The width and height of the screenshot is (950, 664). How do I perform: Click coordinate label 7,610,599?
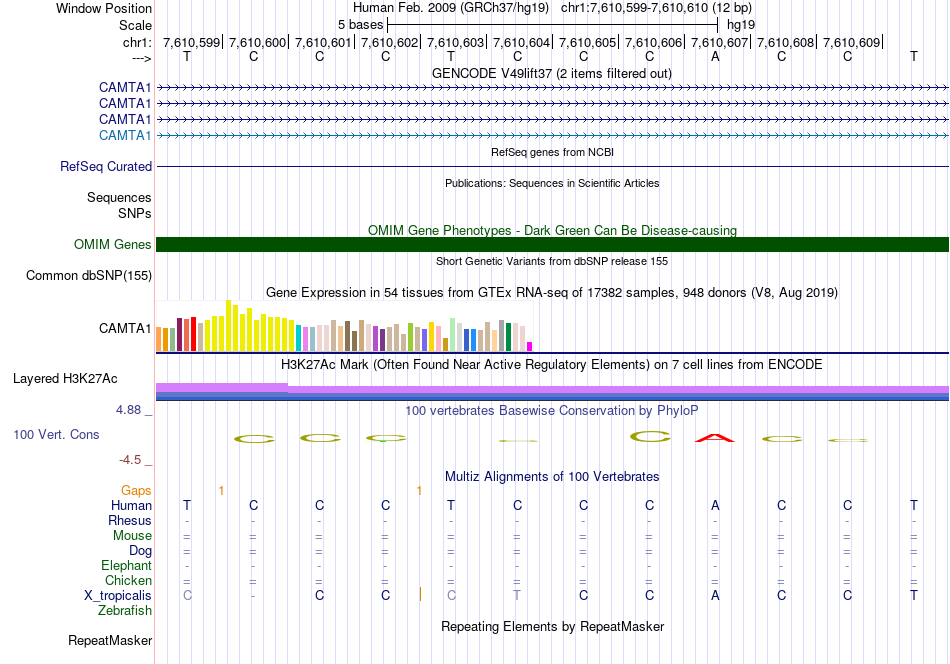click(191, 42)
